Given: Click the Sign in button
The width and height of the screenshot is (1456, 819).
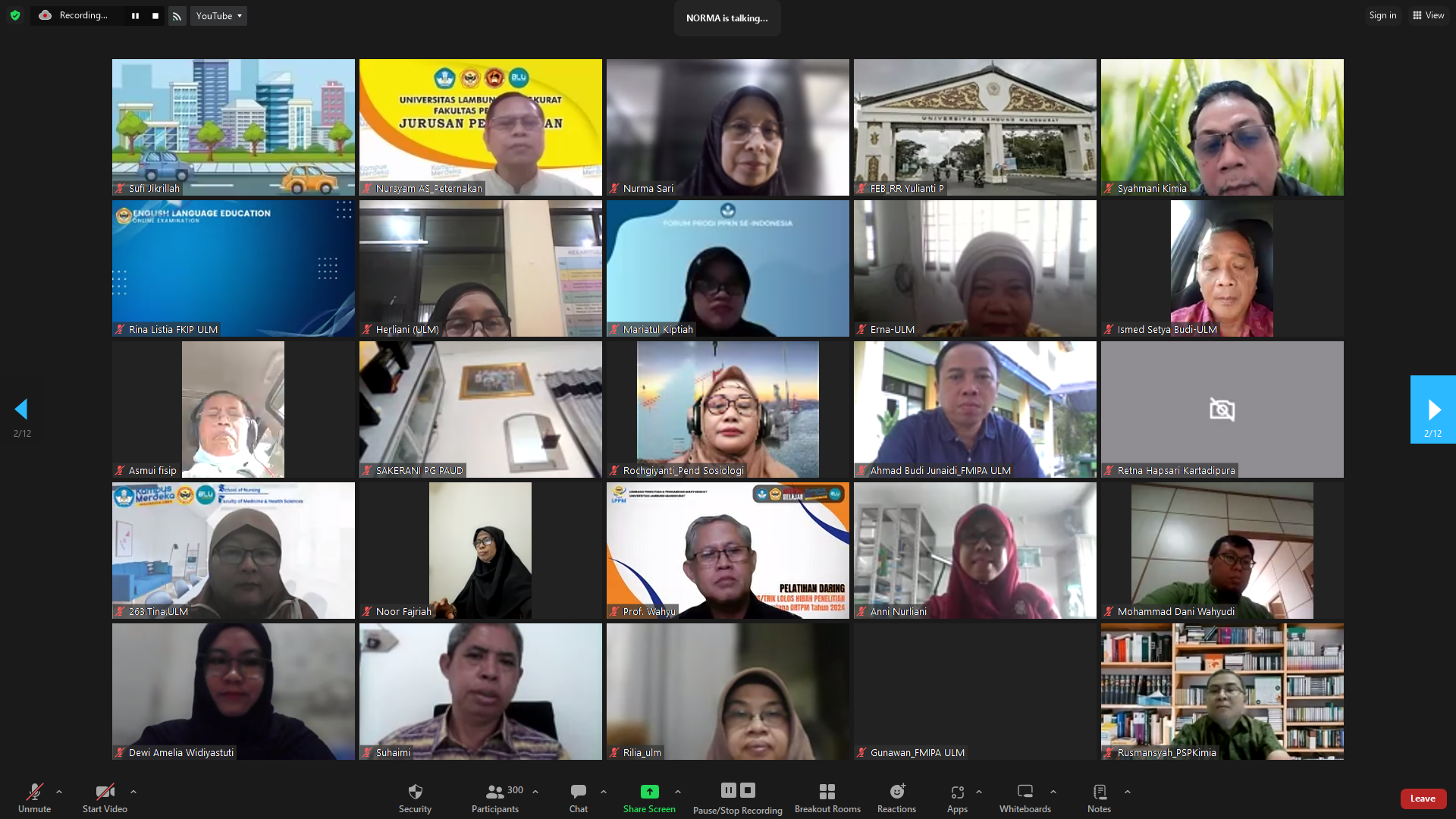Looking at the screenshot, I should coord(1382,15).
